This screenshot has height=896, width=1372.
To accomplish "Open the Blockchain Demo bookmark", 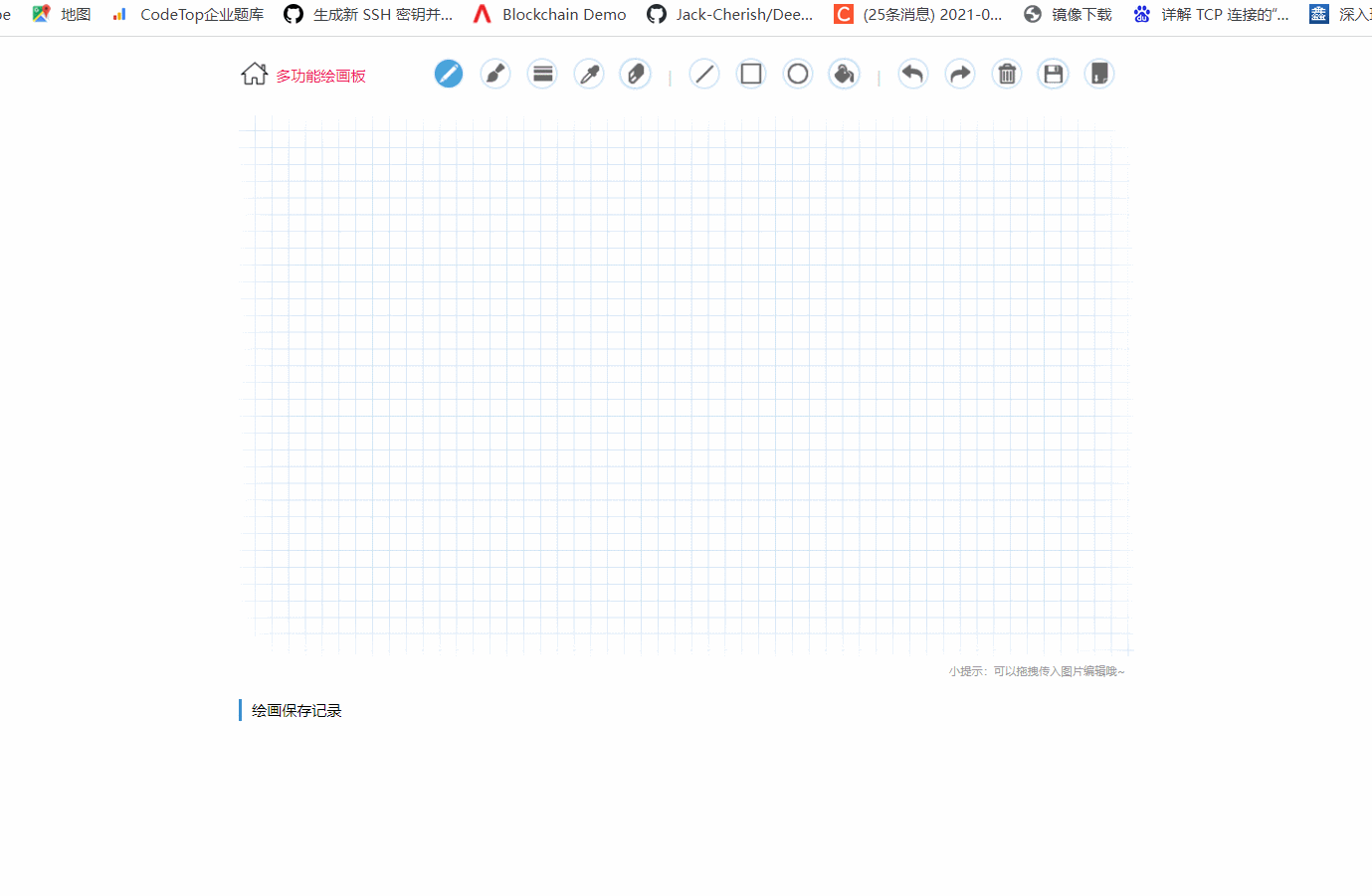I will click(x=549, y=14).
